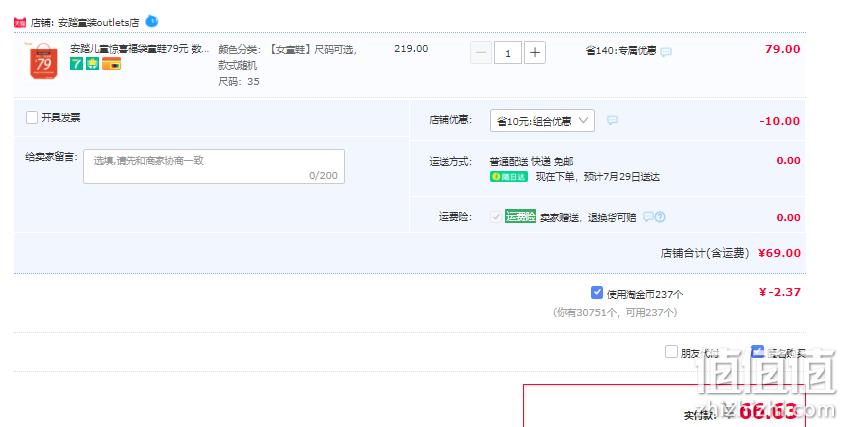Image resolution: width=845 pixels, height=427 pixels.
Task: Click the 给卖家留言 message input box
Action: click(214, 167)
